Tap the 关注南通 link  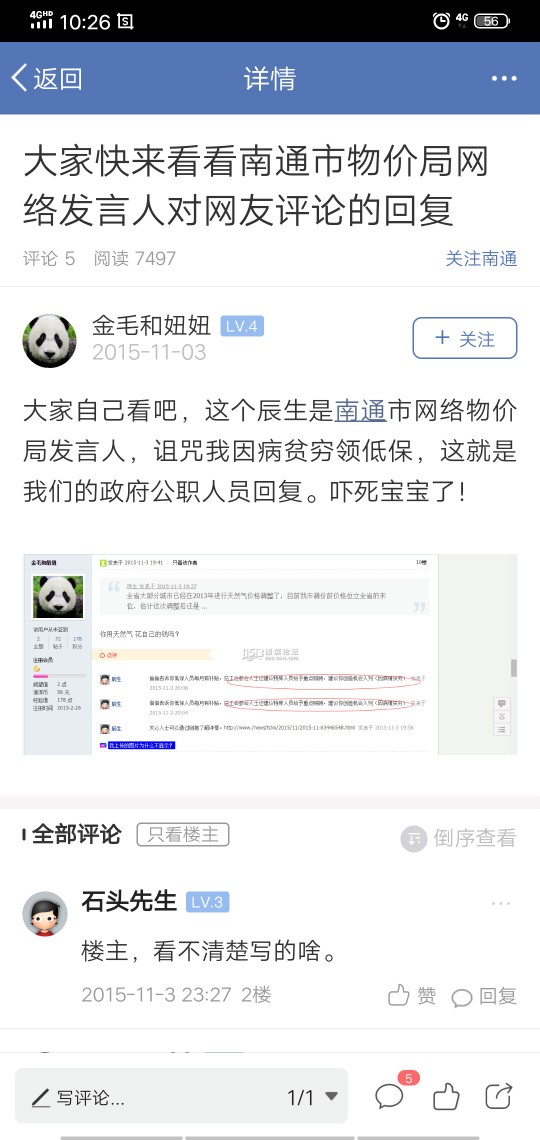[x=481, y=258]
